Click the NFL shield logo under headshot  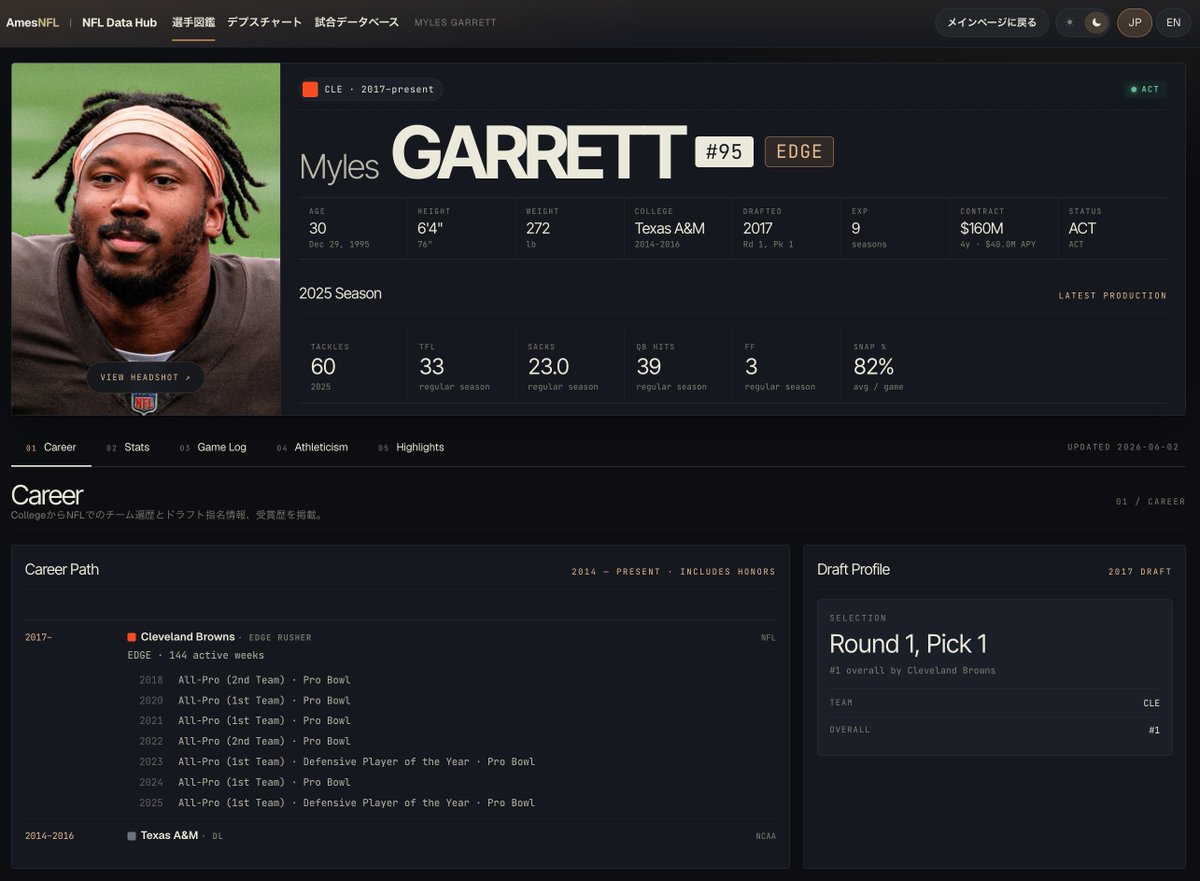[144, 403]
